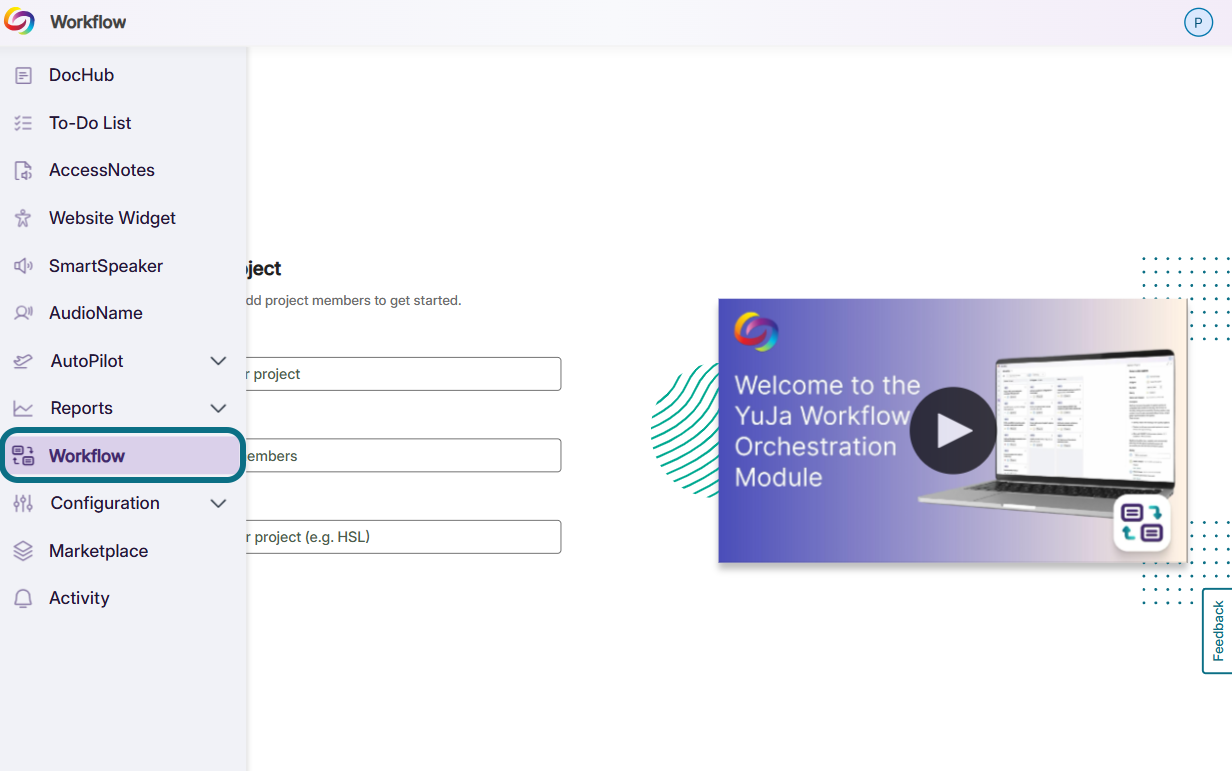Click the To-Do List checklist icon

(x=23, y=123)
